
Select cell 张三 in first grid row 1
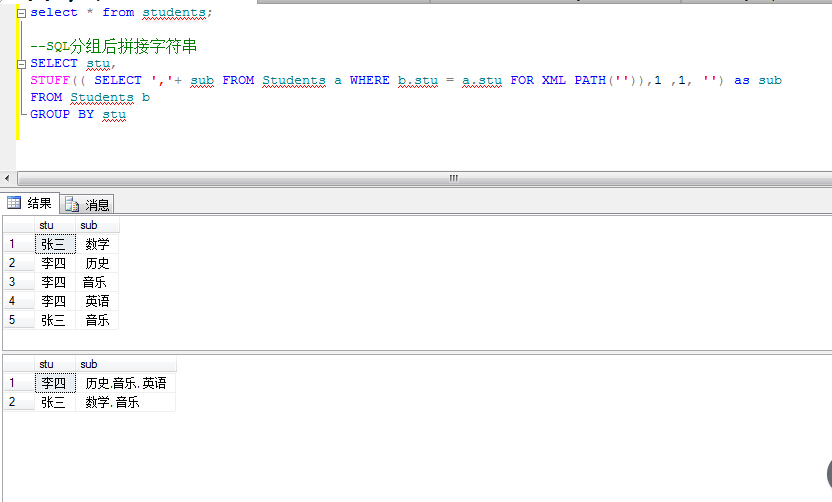click(55, 244)
